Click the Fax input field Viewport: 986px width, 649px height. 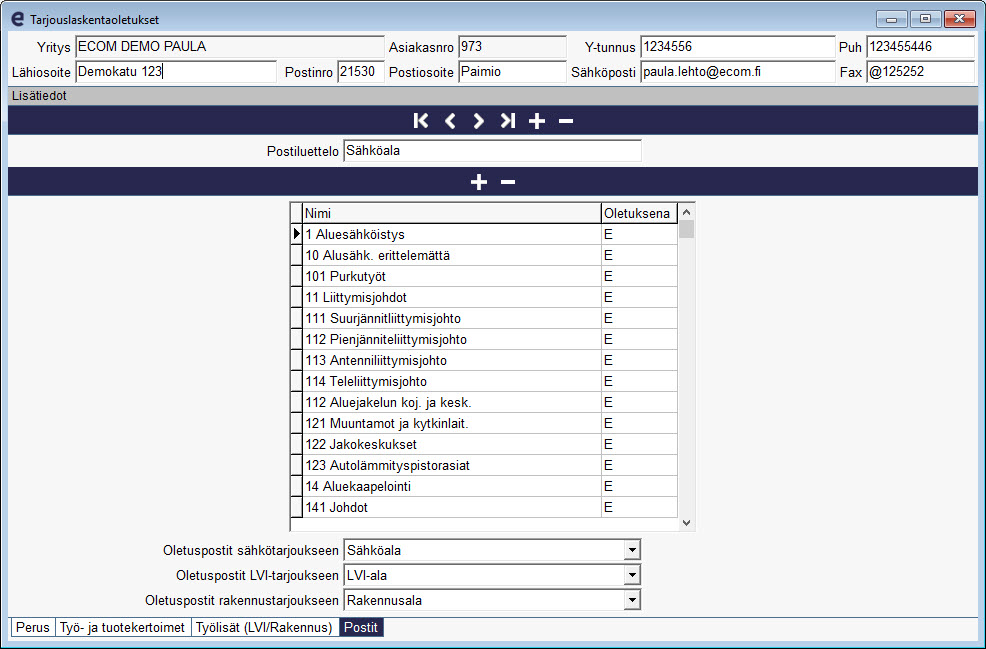click(921, 72)
